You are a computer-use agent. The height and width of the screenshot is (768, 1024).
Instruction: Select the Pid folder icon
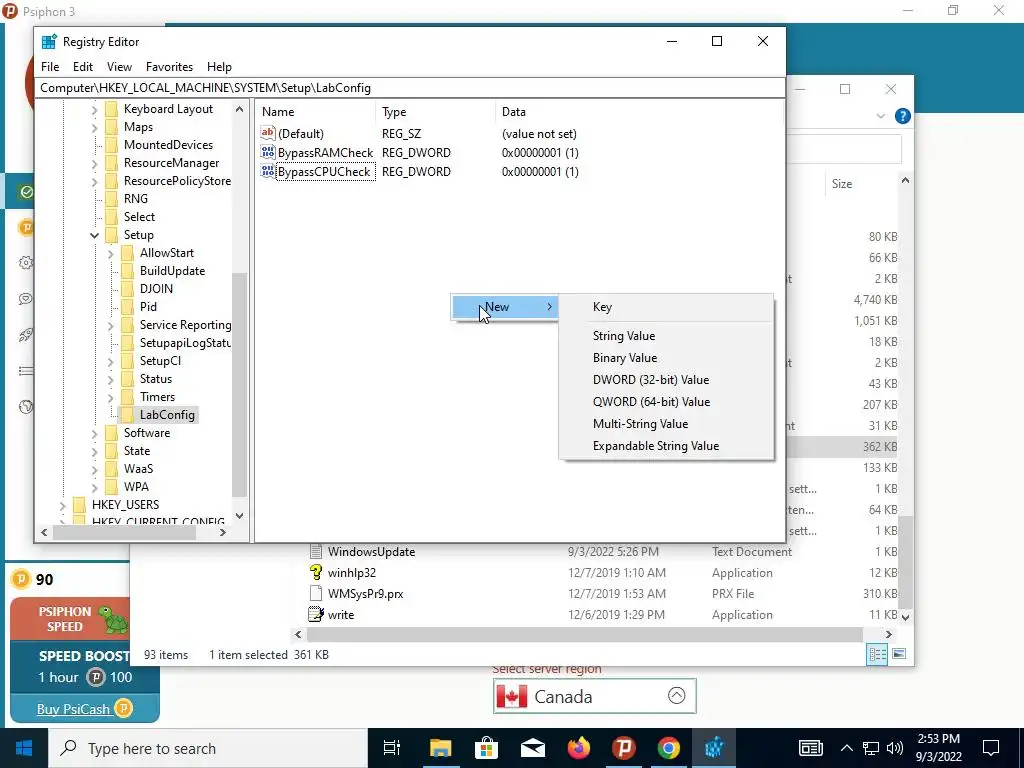click(128, 307)
